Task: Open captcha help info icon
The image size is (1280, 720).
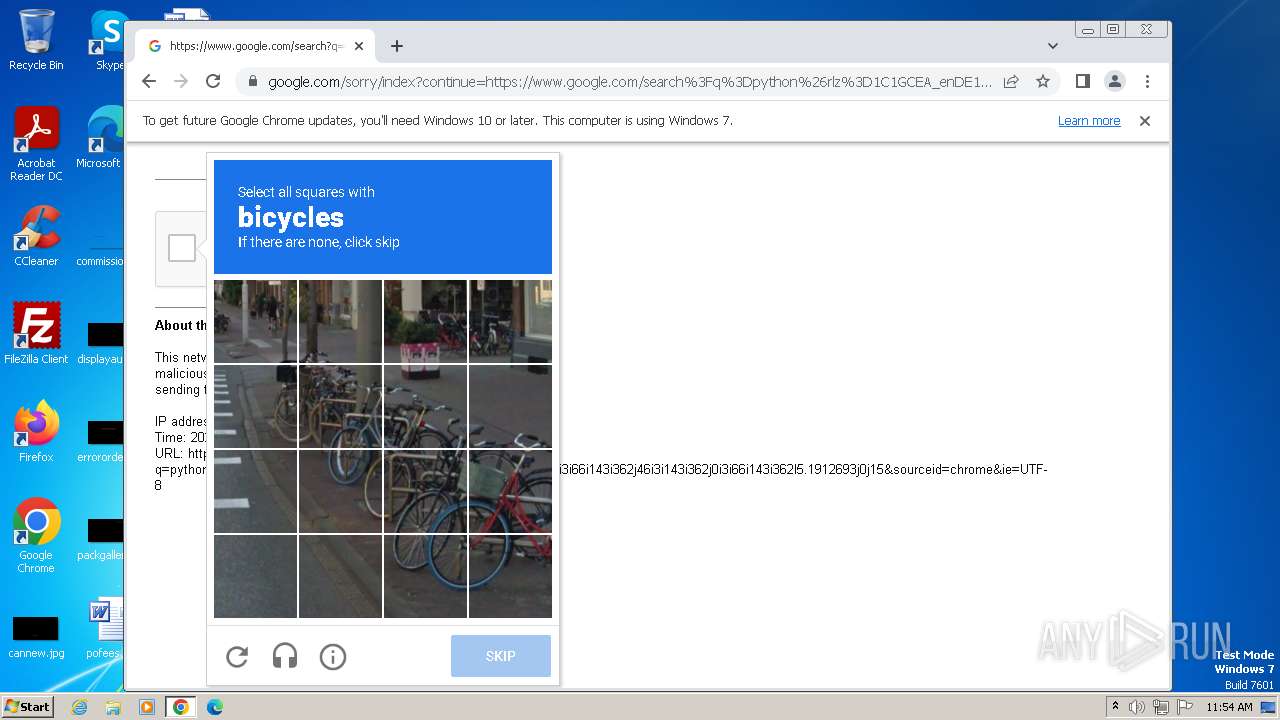Action: [333, 656]
